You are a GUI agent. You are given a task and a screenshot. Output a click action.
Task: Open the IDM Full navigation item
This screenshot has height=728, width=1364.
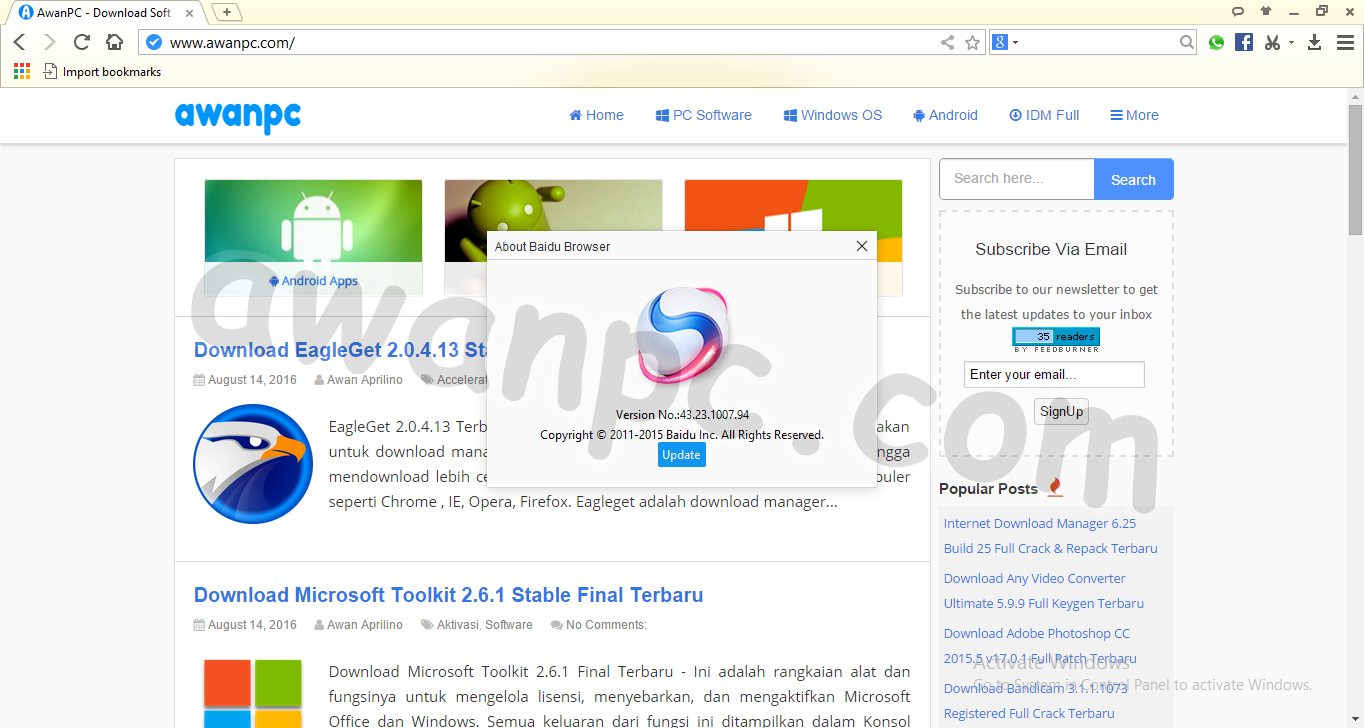pyautogui.click(x=1044, y=115)
